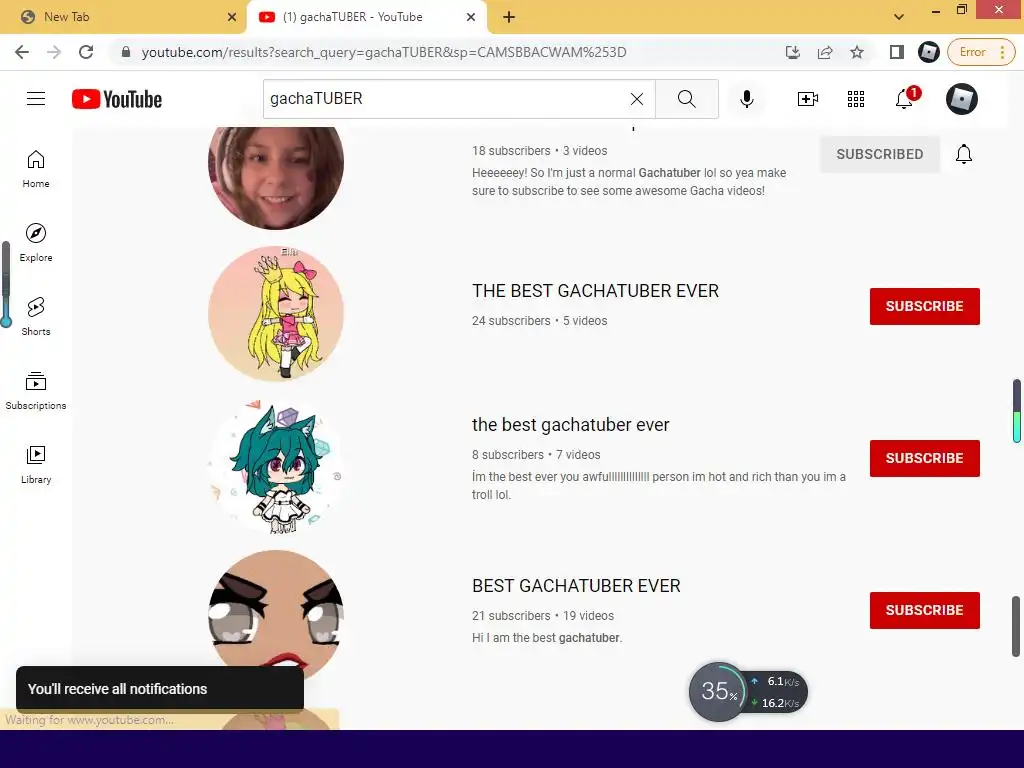Click the SUBSCRIBED button
The image size is (1024, 768).
(880, 154)
